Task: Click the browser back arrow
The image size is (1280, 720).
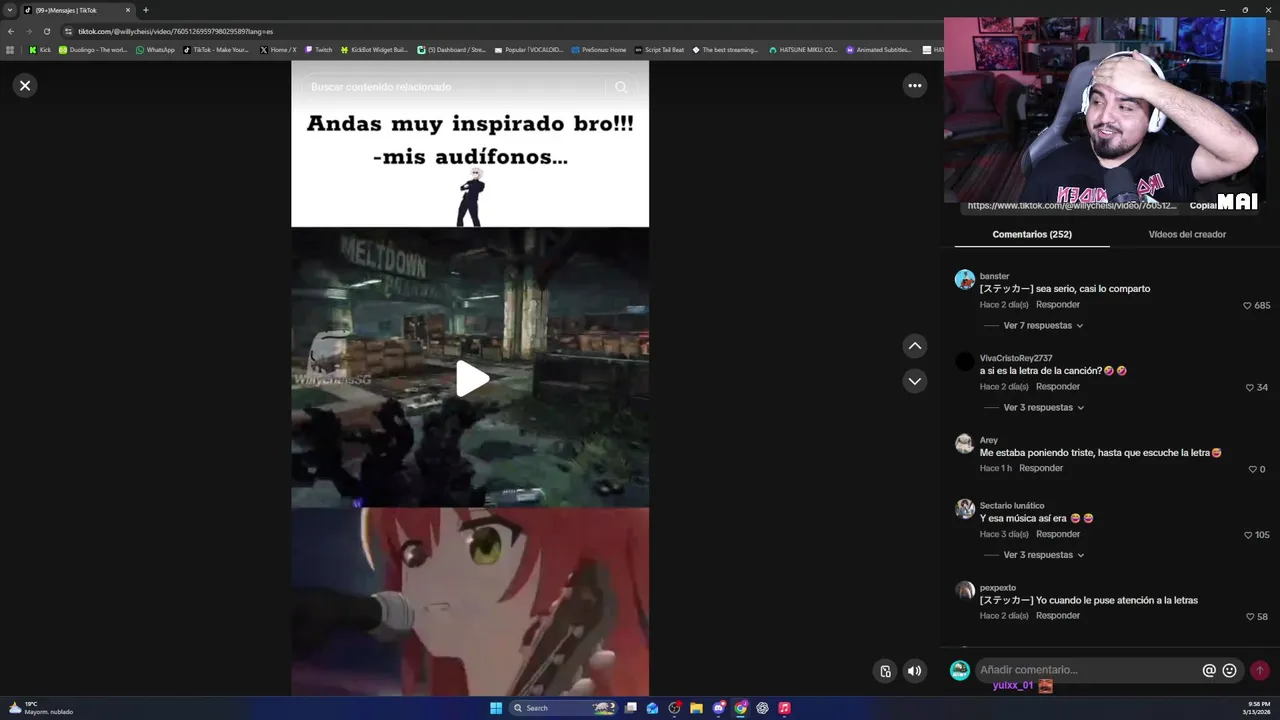Action: [x=10, y=31]
